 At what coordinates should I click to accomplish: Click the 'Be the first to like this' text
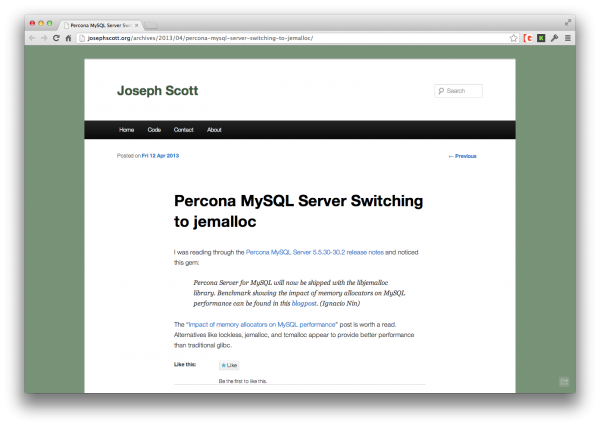click(243, 381)
